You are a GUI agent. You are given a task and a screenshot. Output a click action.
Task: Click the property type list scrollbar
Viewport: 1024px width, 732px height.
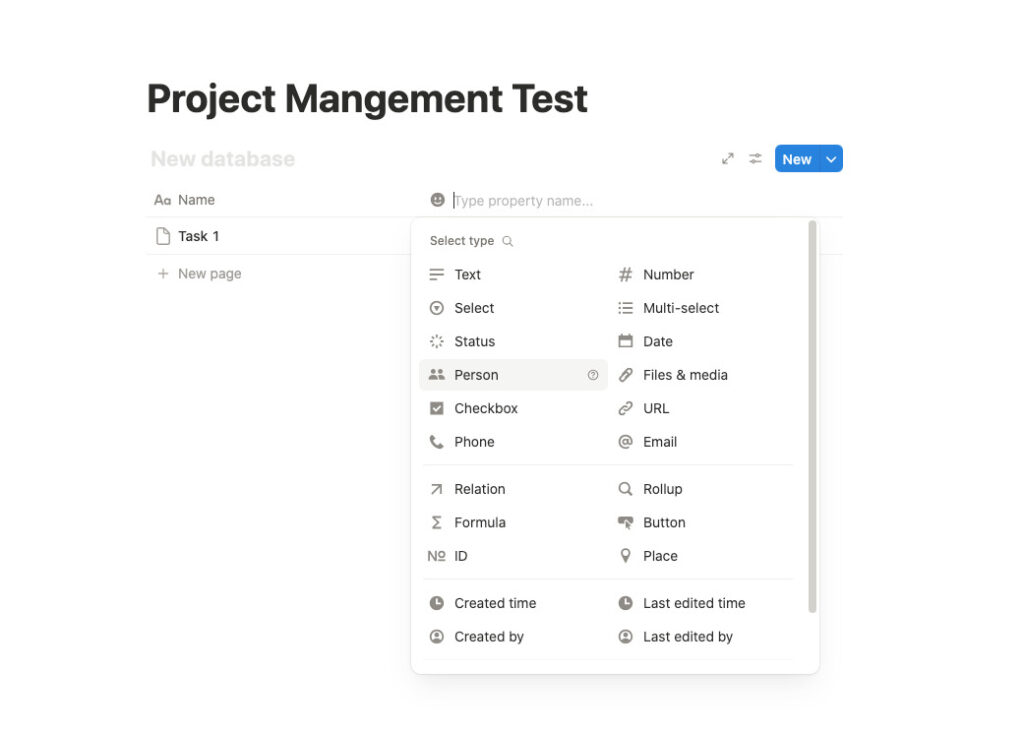tap(812, 416)
